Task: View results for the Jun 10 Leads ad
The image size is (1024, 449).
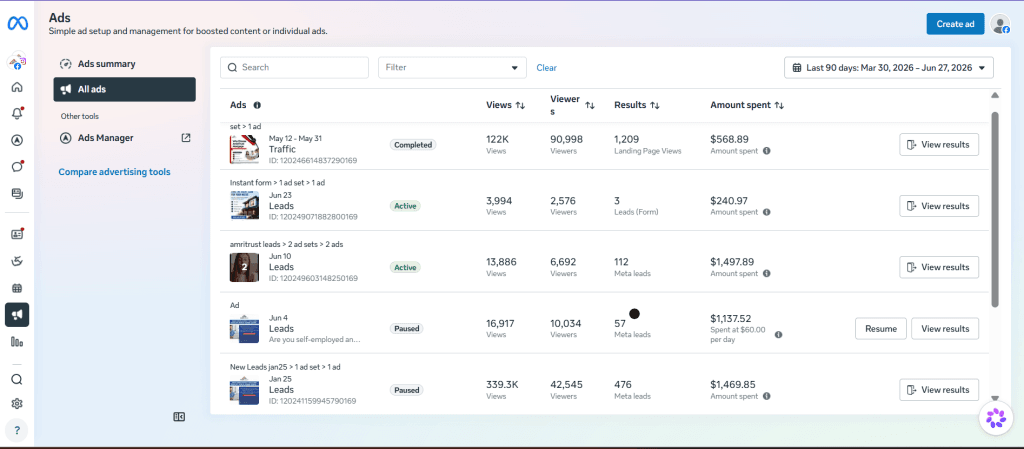Action: pos(938,267)
